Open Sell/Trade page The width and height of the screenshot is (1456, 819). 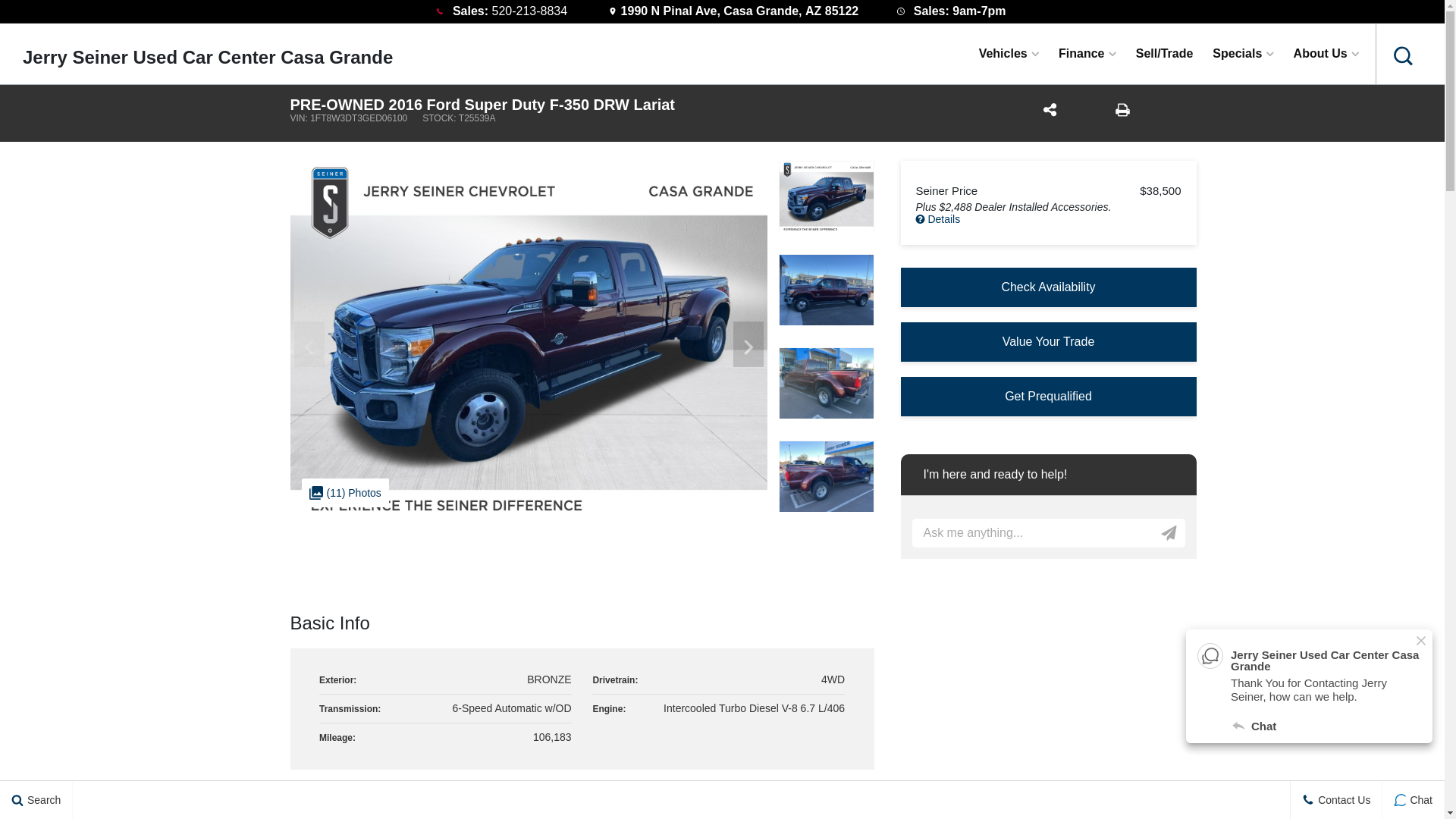(1164, 54)
